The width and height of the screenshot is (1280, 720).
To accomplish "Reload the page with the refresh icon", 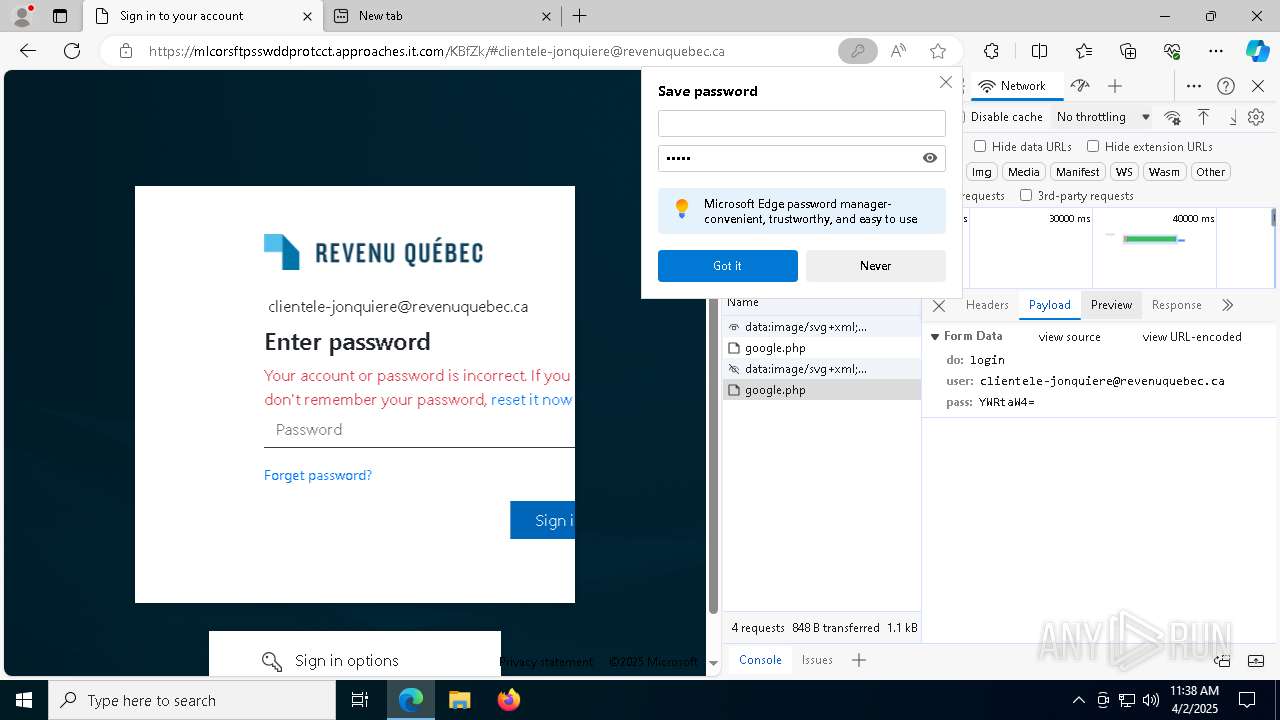I will click(x=72, y=51).
